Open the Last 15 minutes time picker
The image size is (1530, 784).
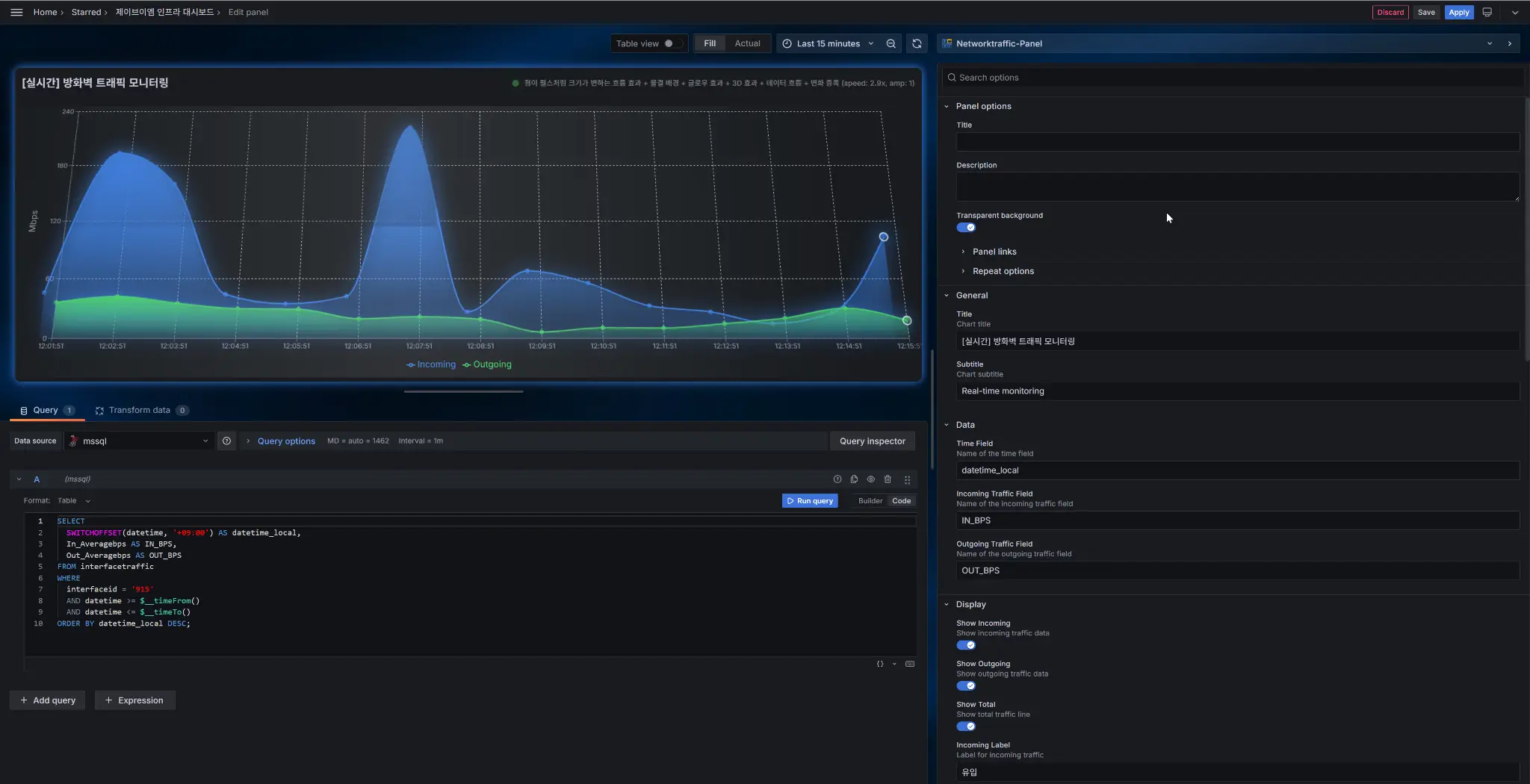(x=827, y=43)
